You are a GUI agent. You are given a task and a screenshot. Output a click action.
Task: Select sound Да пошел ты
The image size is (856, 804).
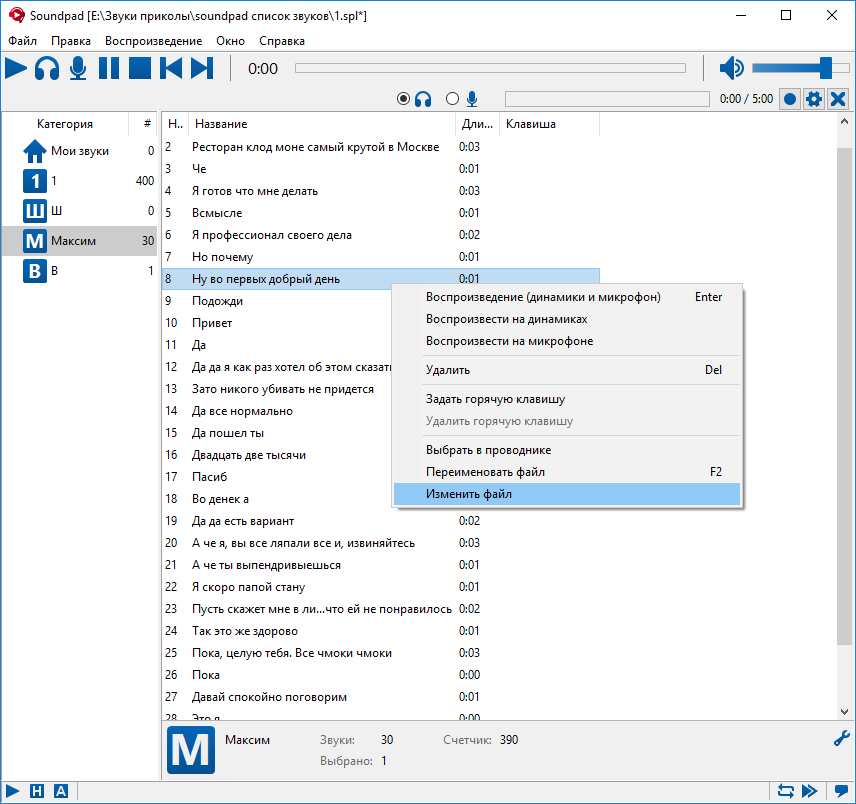[277, 433]
